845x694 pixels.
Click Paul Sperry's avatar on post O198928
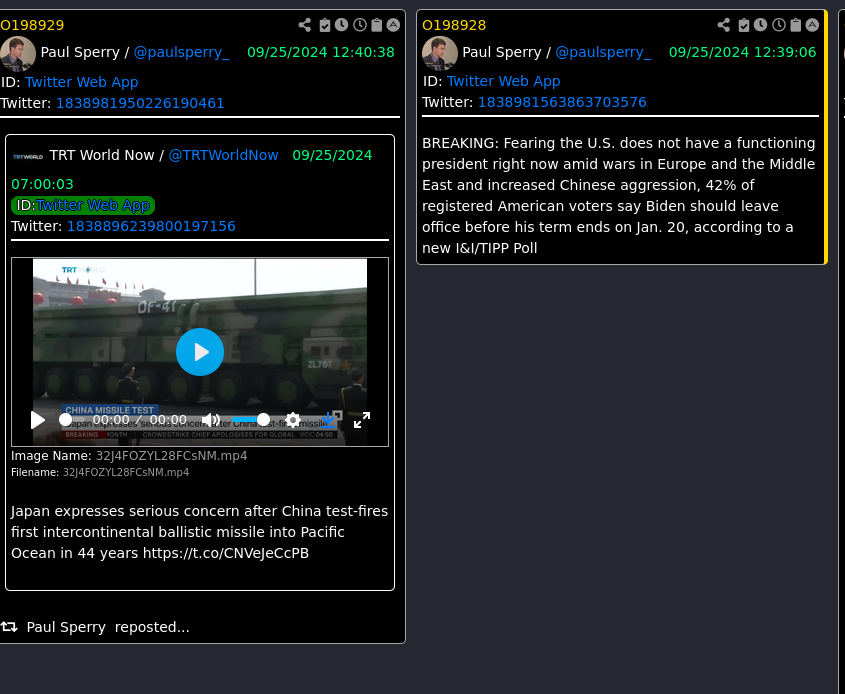pyautogui.click(x=440, y=53)
